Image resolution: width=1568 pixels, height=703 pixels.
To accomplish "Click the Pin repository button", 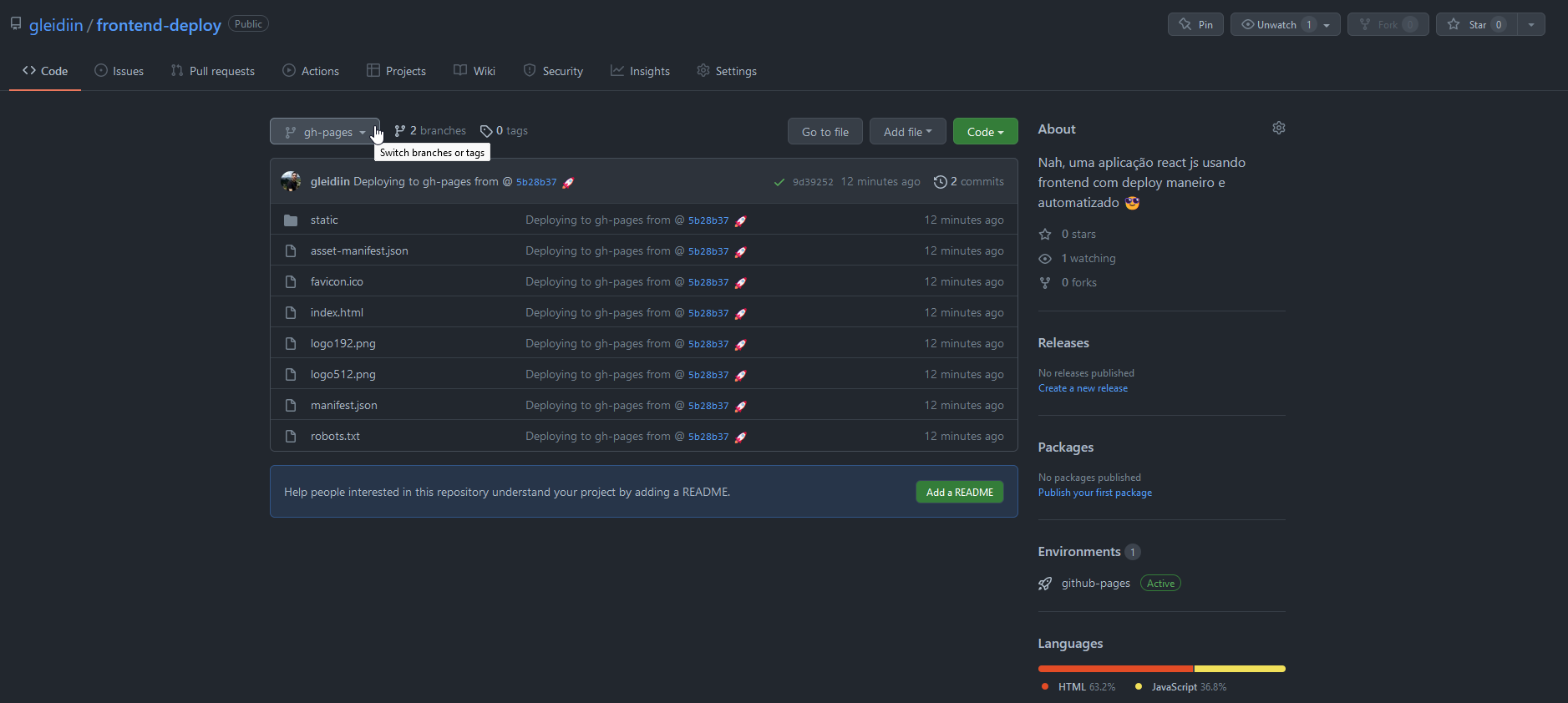I will (x=1195, y=24).
